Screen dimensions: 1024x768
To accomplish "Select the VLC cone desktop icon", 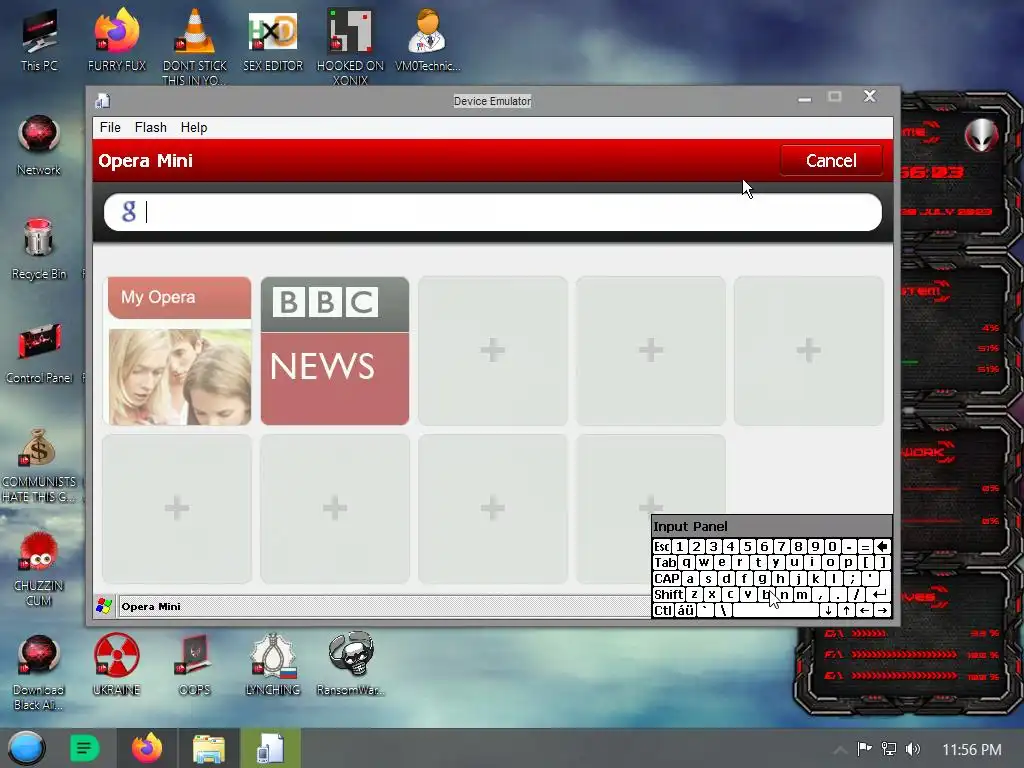I will point(195,46).
